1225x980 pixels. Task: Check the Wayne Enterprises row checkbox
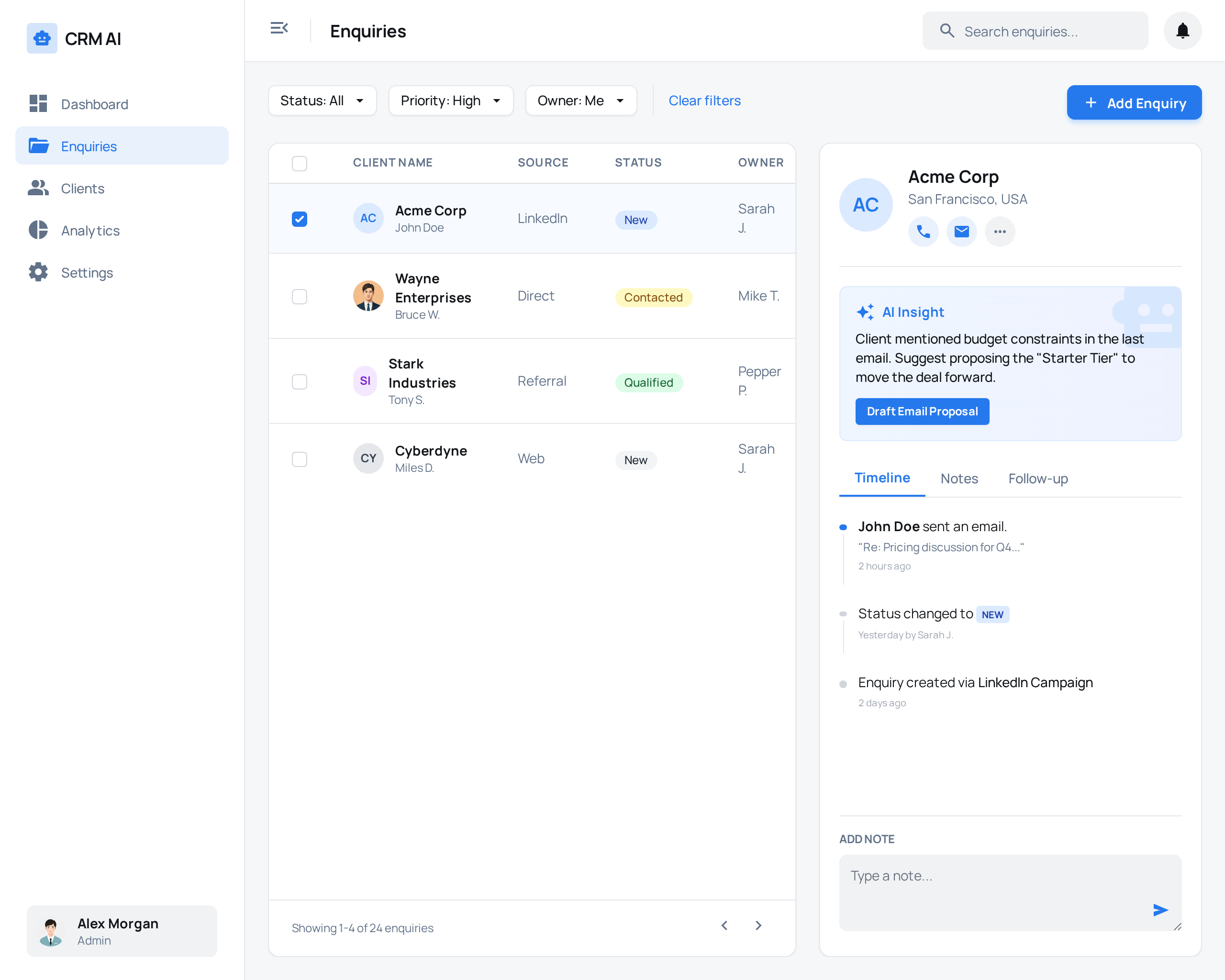(x=300, y=297)
